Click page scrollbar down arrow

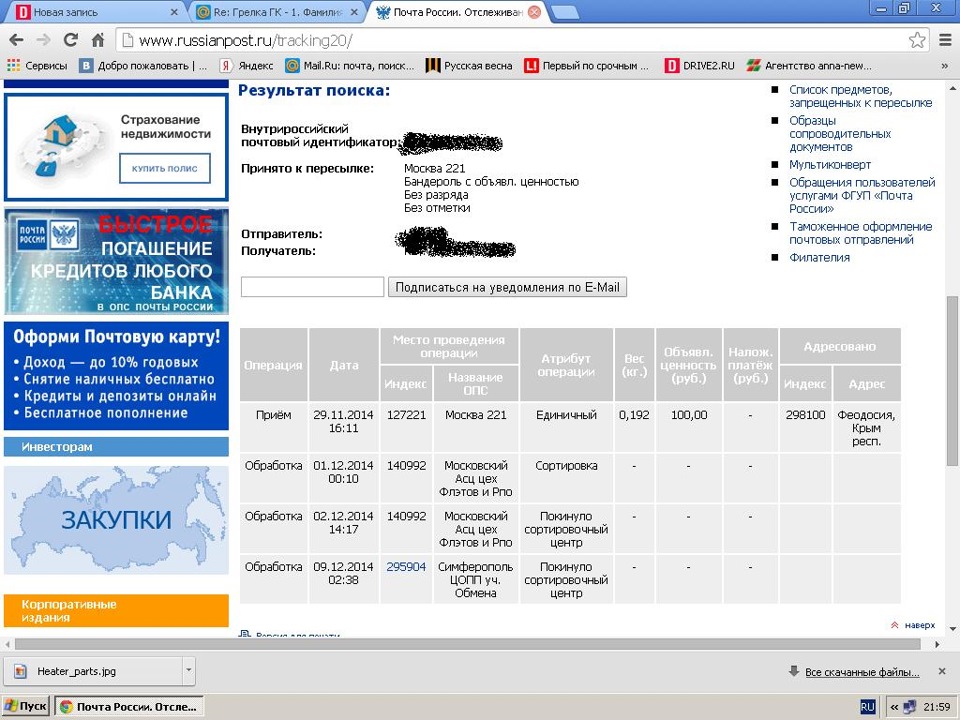(x=953, y=629)
